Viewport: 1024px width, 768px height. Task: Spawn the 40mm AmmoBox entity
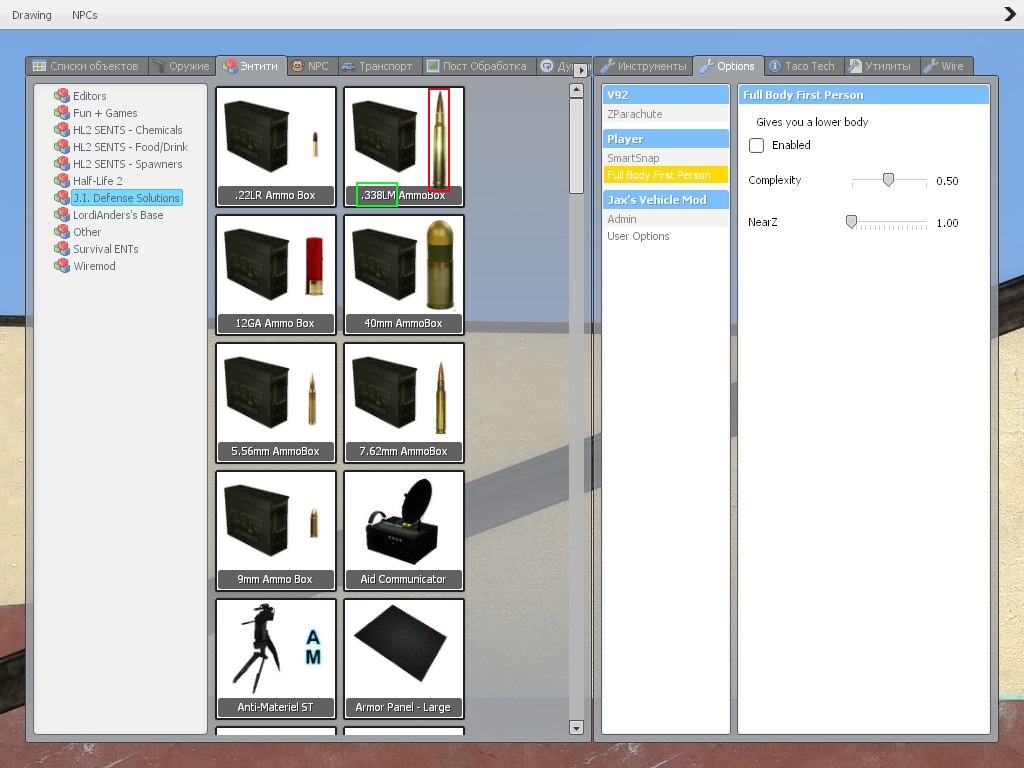coord(404,275)
